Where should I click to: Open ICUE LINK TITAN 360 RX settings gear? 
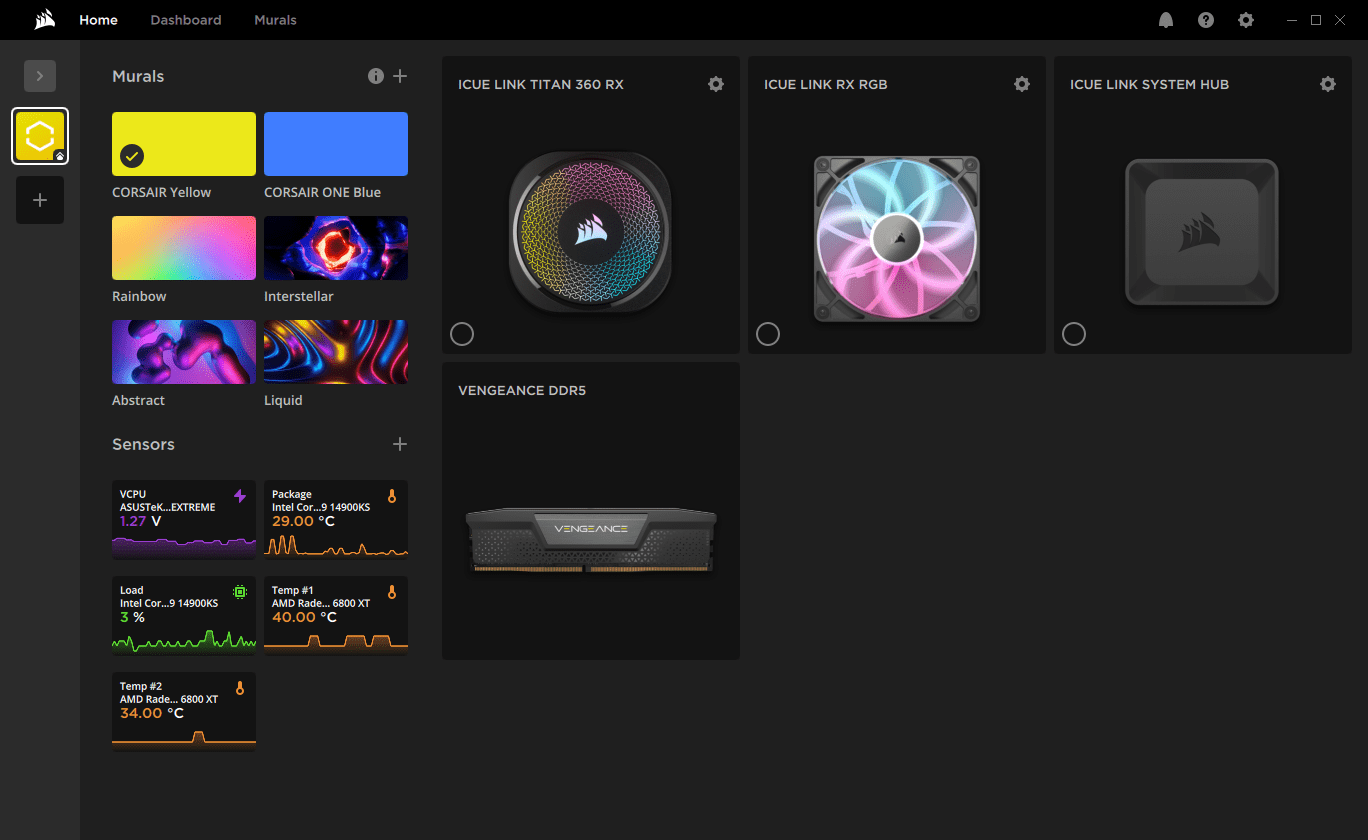pyautogui.click(x=716, y=84)
